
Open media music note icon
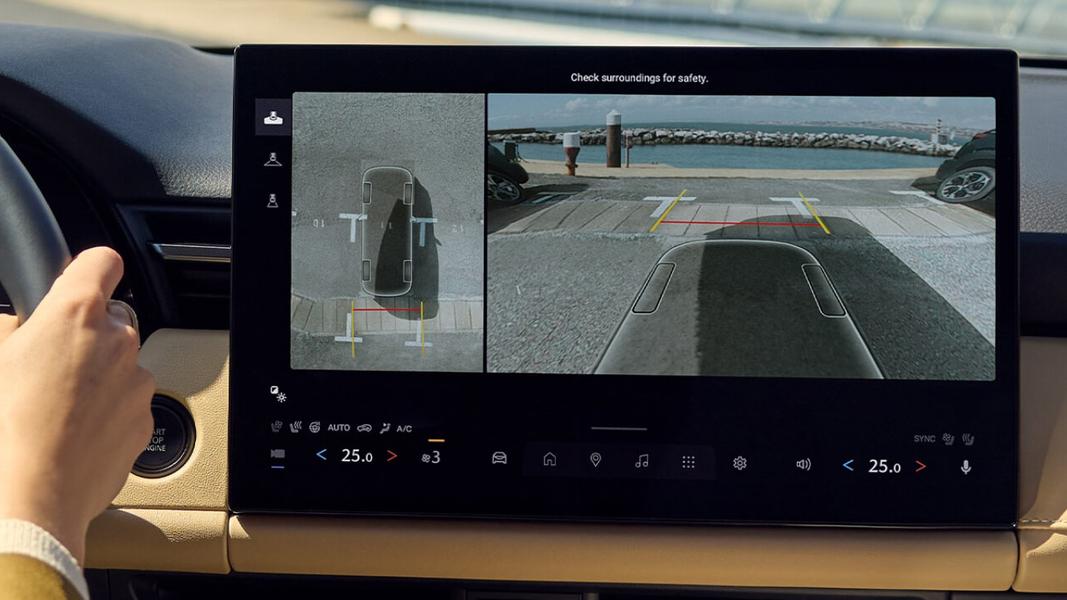coord(641,461)
